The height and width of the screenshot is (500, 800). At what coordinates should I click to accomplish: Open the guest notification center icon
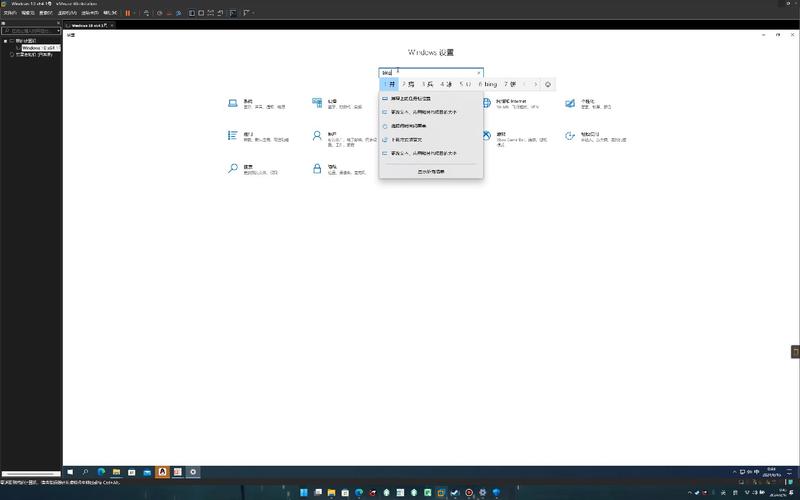[790, 472]
